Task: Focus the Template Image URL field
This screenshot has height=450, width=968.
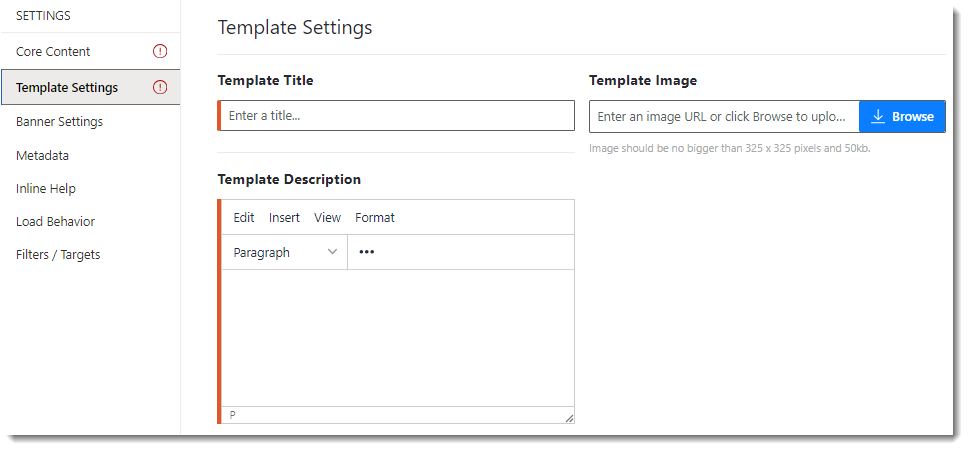Action: (724, 117)
